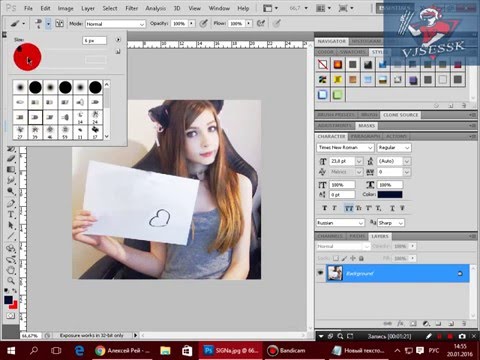The image size is (480, 360).
Task: Open the Flow slider dropdown
Action: (x=249, y=24)
